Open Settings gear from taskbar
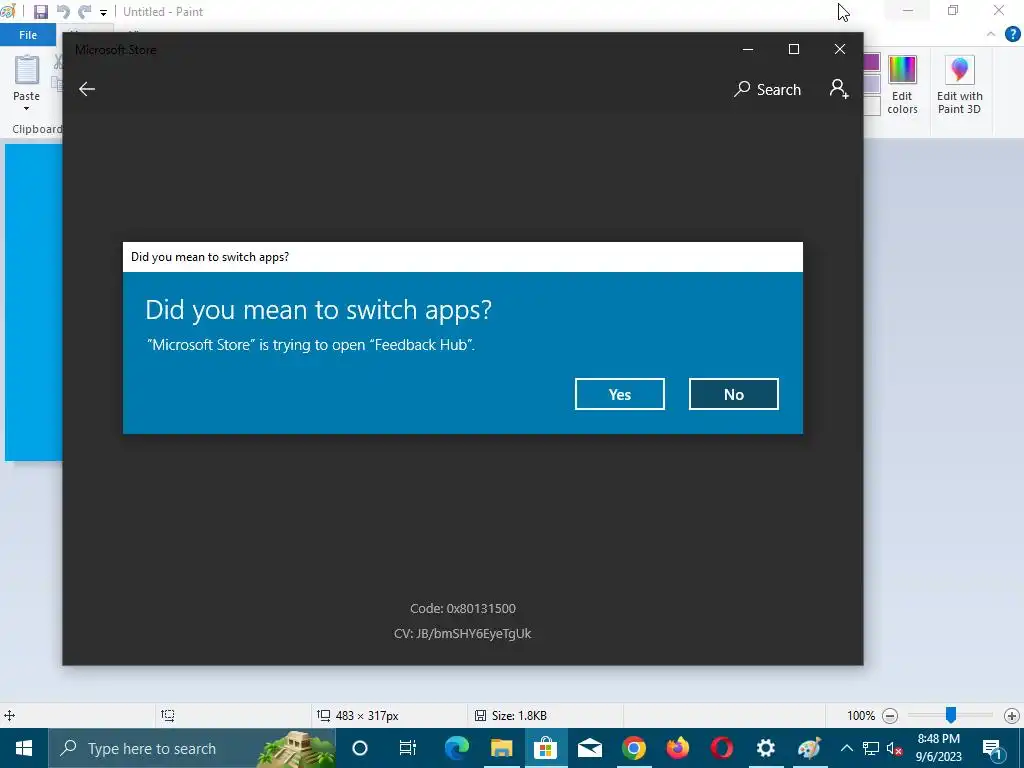Viewport: 1024px width, 768px height. point(765,748)
